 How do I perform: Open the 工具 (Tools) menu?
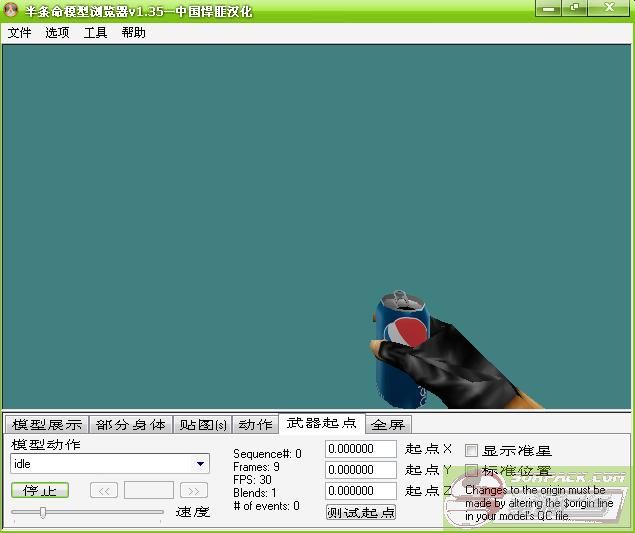click(95, 33)
